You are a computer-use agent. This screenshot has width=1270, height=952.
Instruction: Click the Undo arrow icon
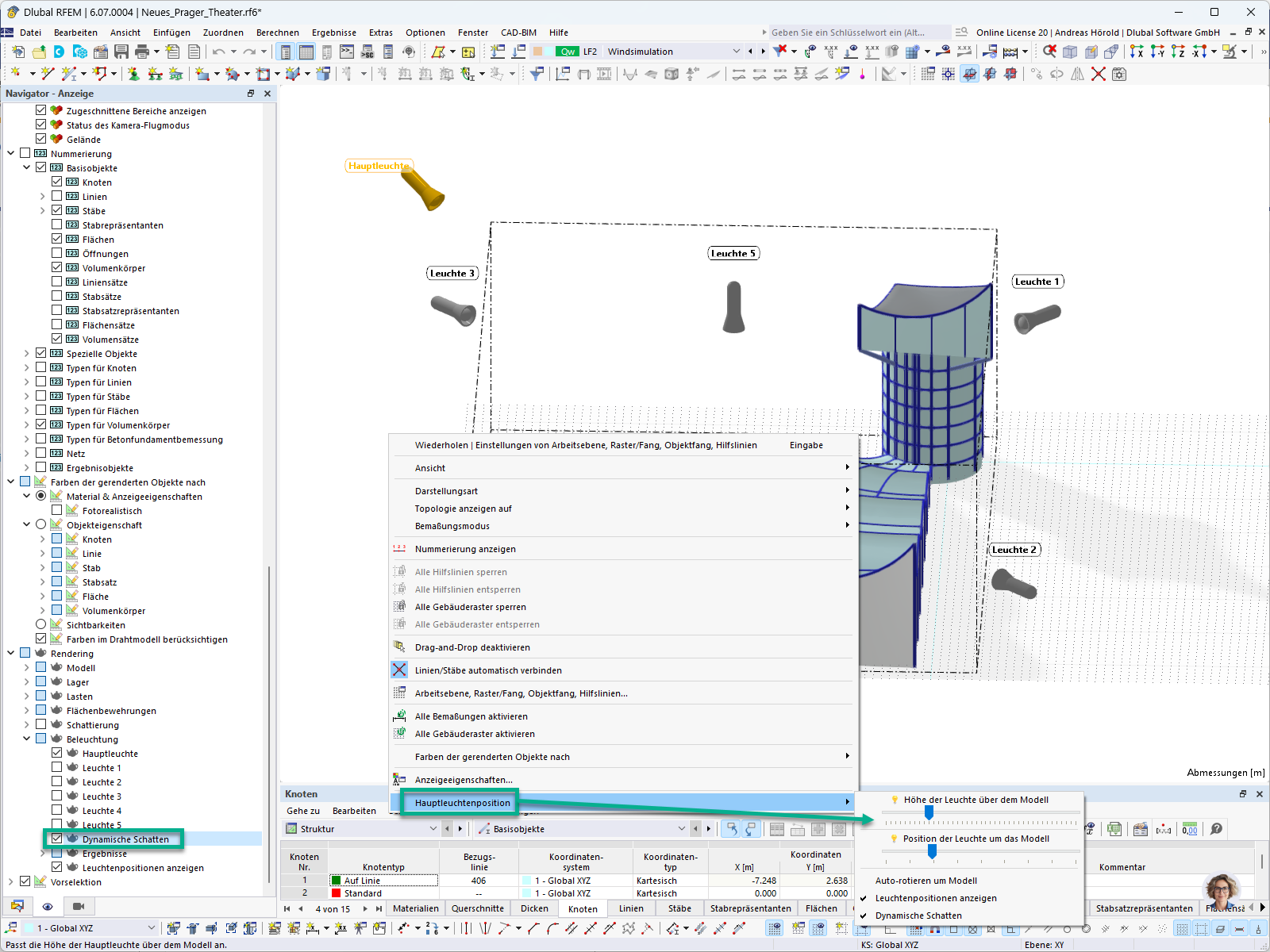(218, 52)
